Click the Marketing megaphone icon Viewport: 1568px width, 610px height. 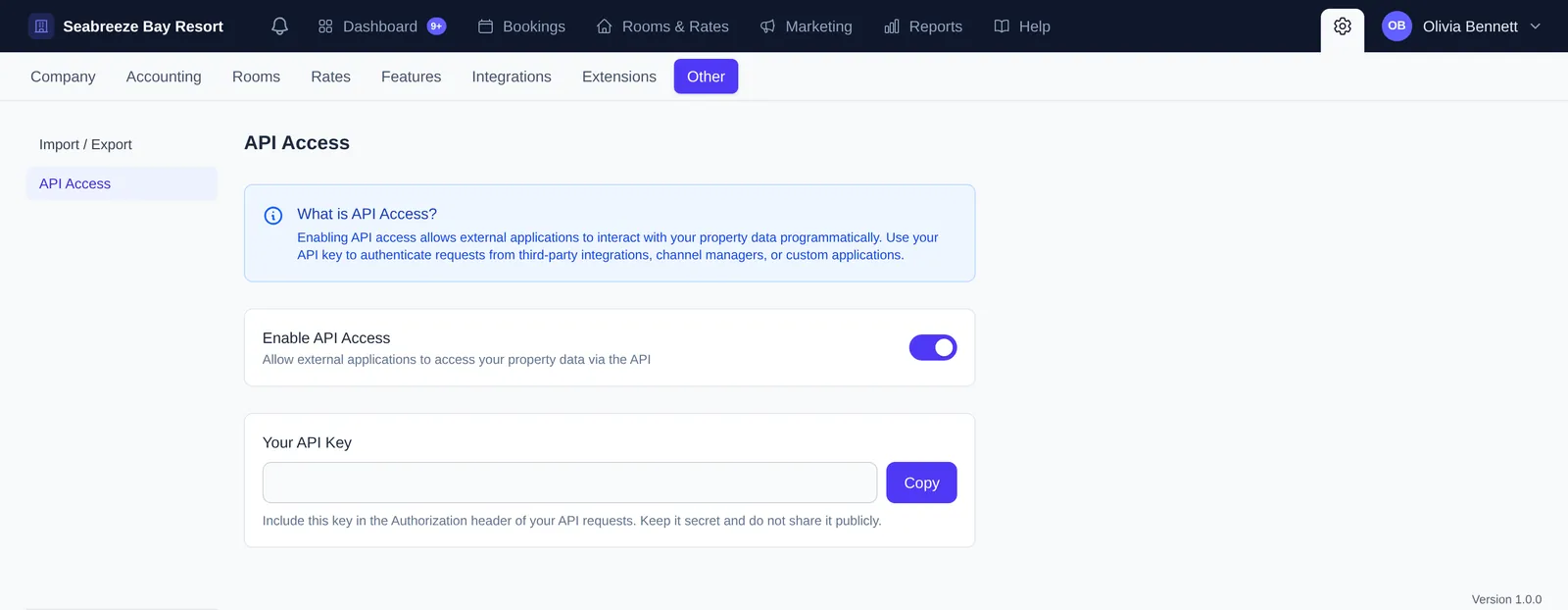click(x=767, y=26)
